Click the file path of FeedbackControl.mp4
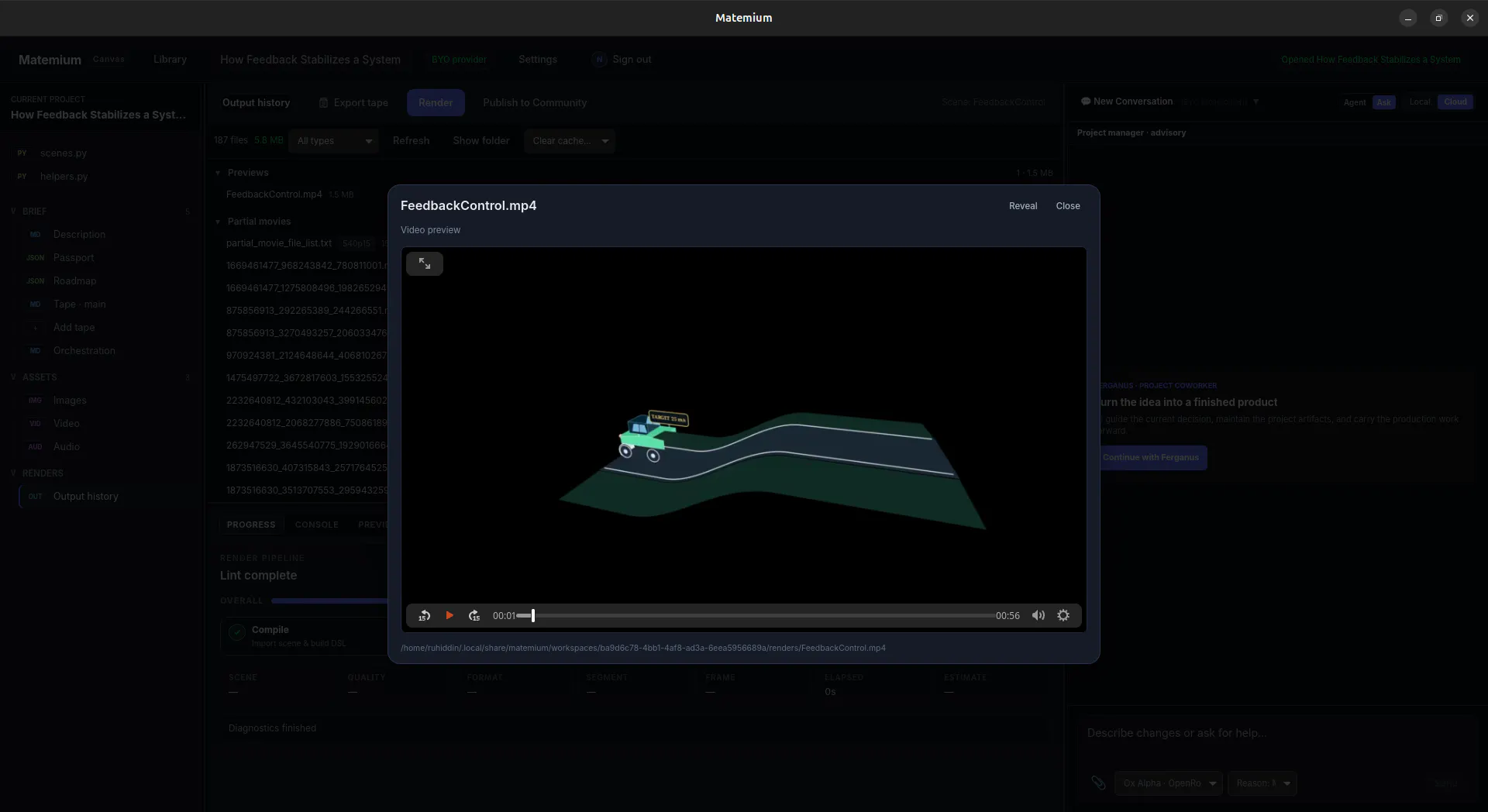 tap(643, 648)
